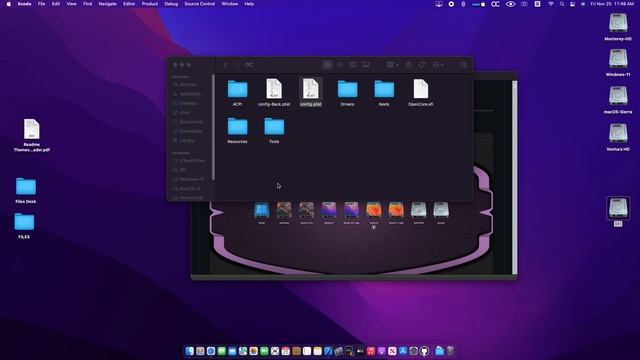Open the Product menu
This screenshot has width=640, height=360.
(150, 4)
